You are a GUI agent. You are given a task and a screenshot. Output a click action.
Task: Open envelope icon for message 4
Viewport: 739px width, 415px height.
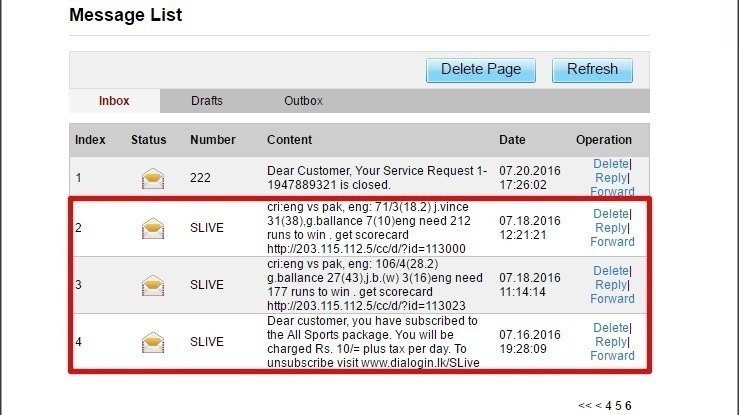[153, 342]
